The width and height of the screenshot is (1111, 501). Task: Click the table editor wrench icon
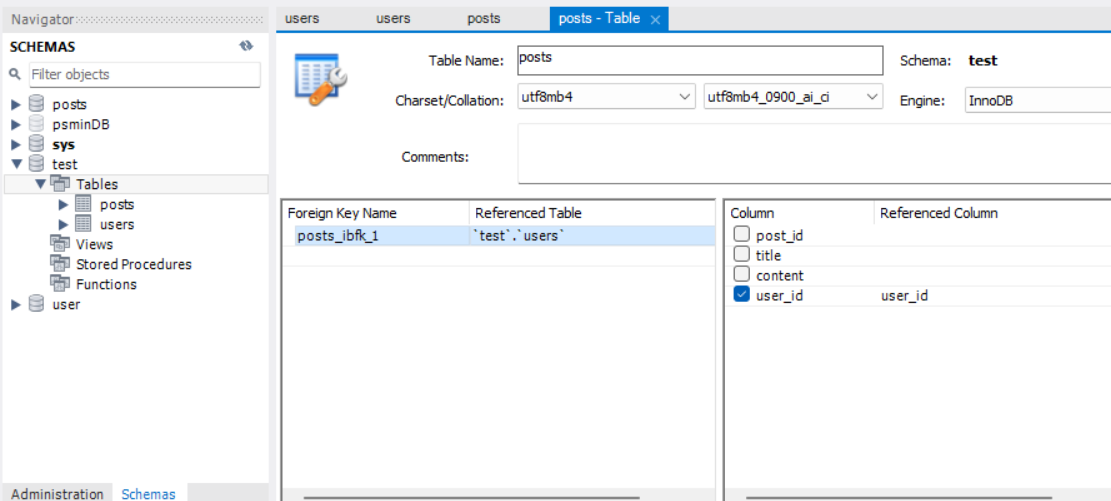pyautogui.click(x=320, y=79)
